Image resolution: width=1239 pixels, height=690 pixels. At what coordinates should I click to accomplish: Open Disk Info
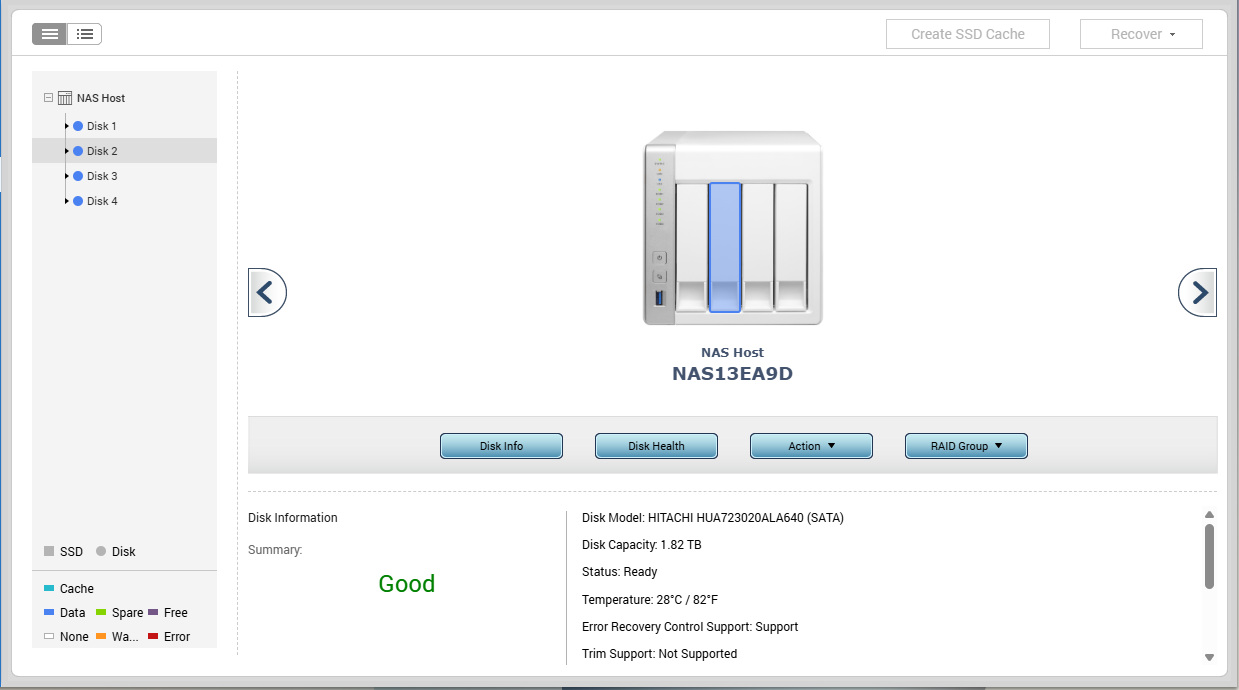pos(501,446)
